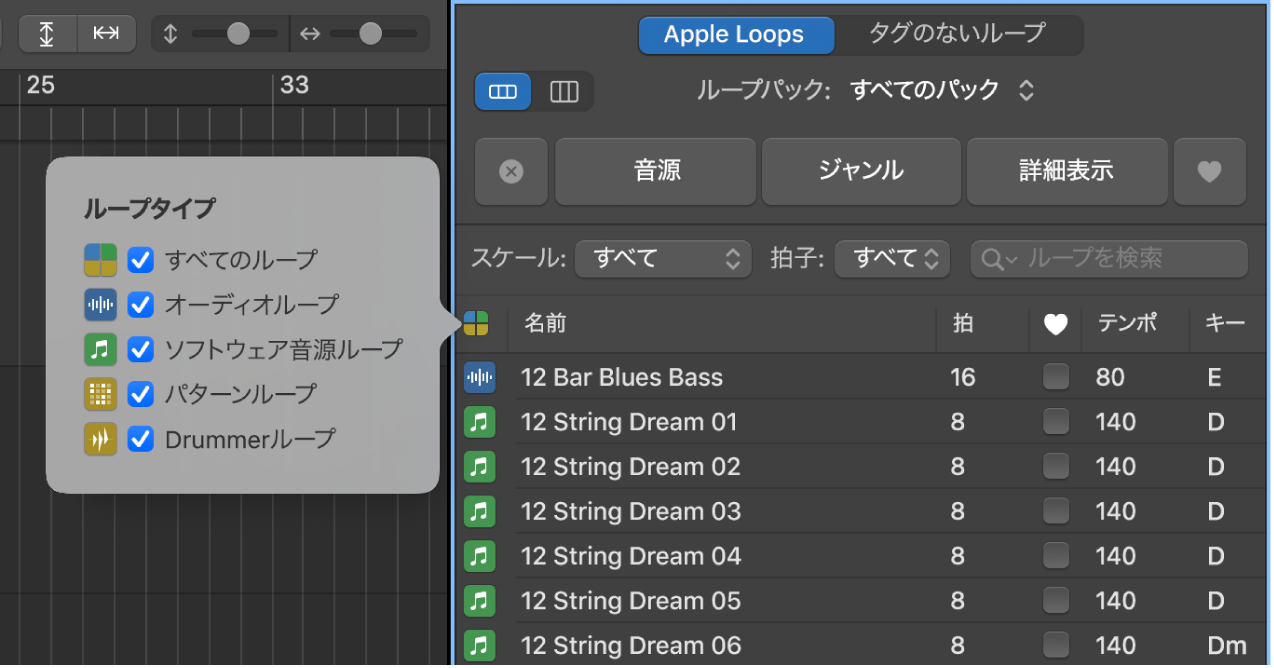The height and width of the screenshot is (668, 1274).
Task: Click the note icon of 12 String Dream 02
Action: (480, 467)
